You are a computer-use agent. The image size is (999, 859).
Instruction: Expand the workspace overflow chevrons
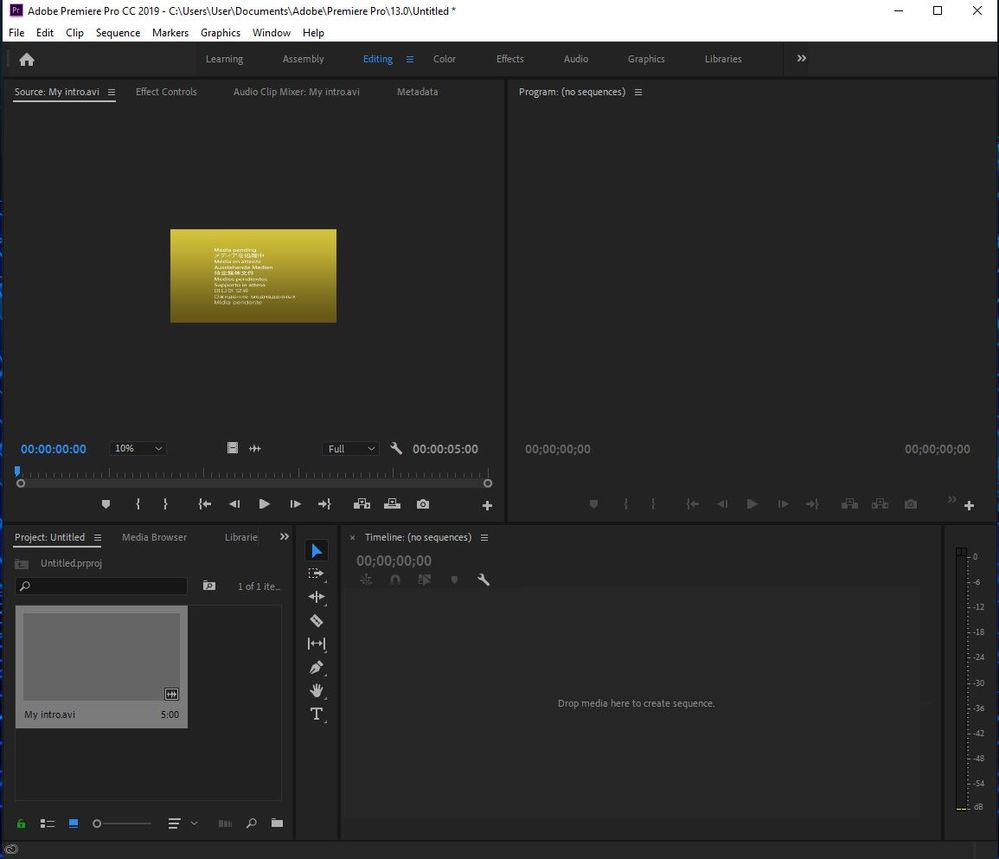click(801, 59)
